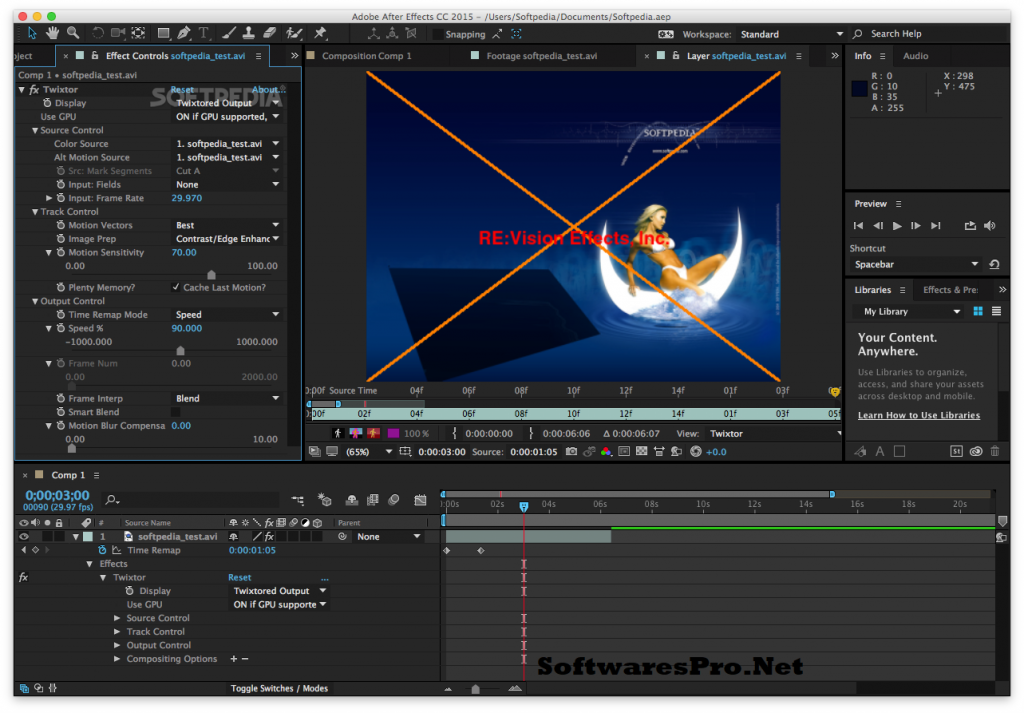Image resolution: width=1024 pixels, height=713 pixels.
Task: Click Learn How to Use Libraries link
Action: tap(918, 416)
